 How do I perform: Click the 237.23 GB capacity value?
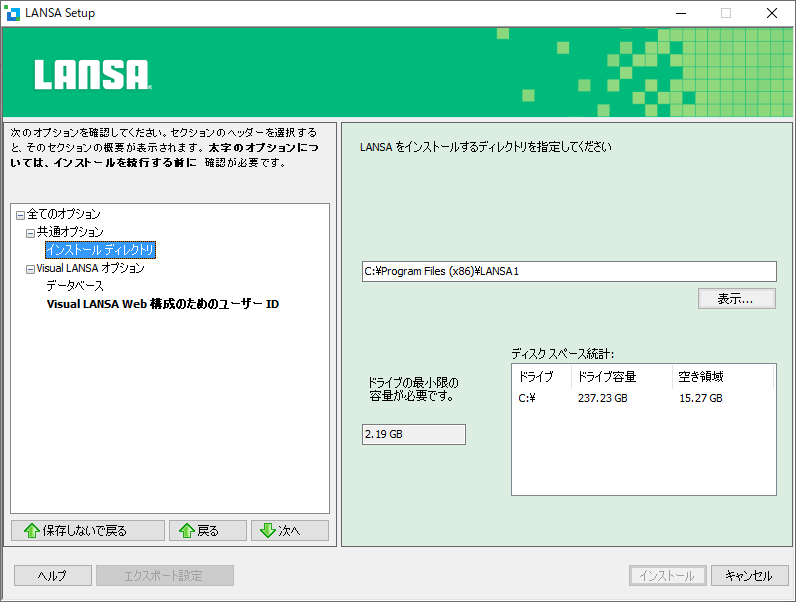pyautogui.click(x=603, y=398)
